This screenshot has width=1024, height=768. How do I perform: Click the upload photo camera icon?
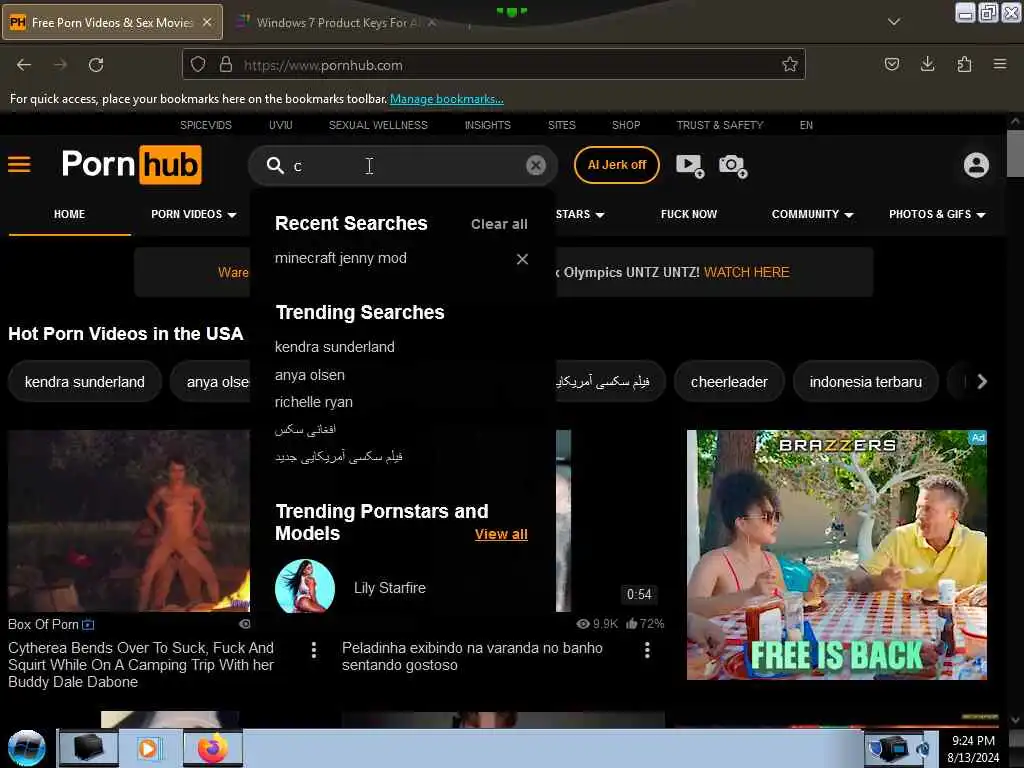pyautogui.click(x=733, y=165)
